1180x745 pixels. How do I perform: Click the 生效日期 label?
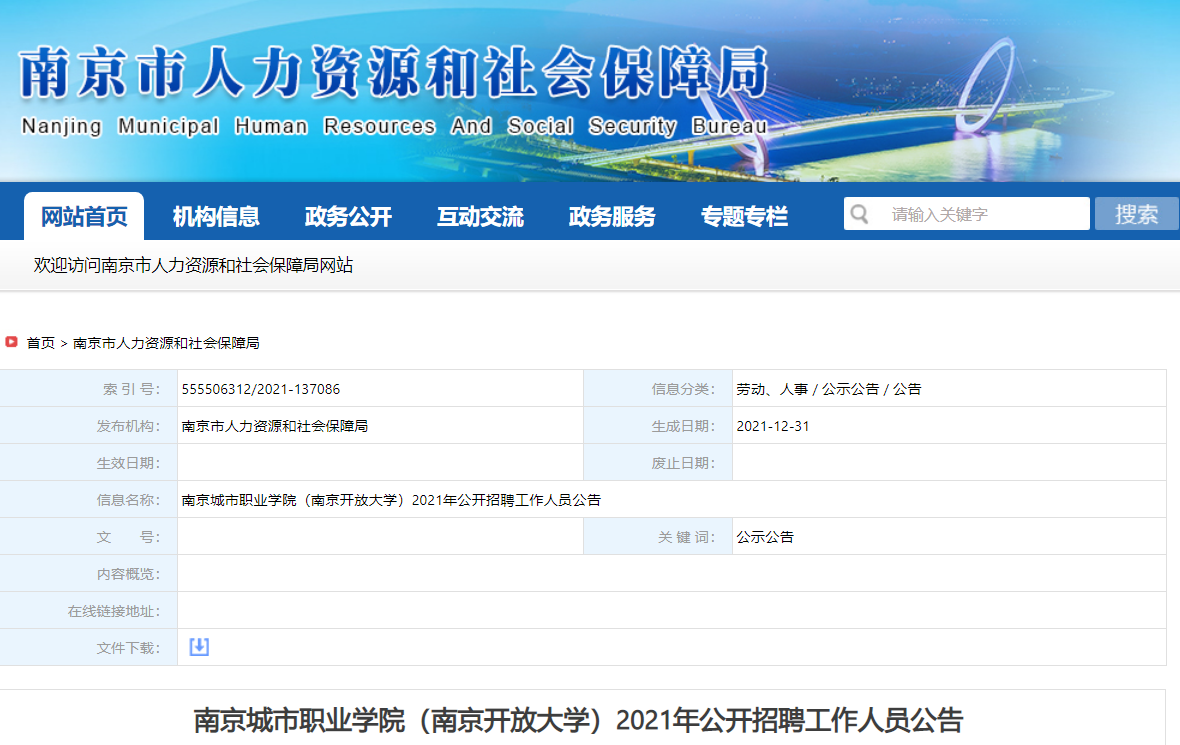point(128,463)
